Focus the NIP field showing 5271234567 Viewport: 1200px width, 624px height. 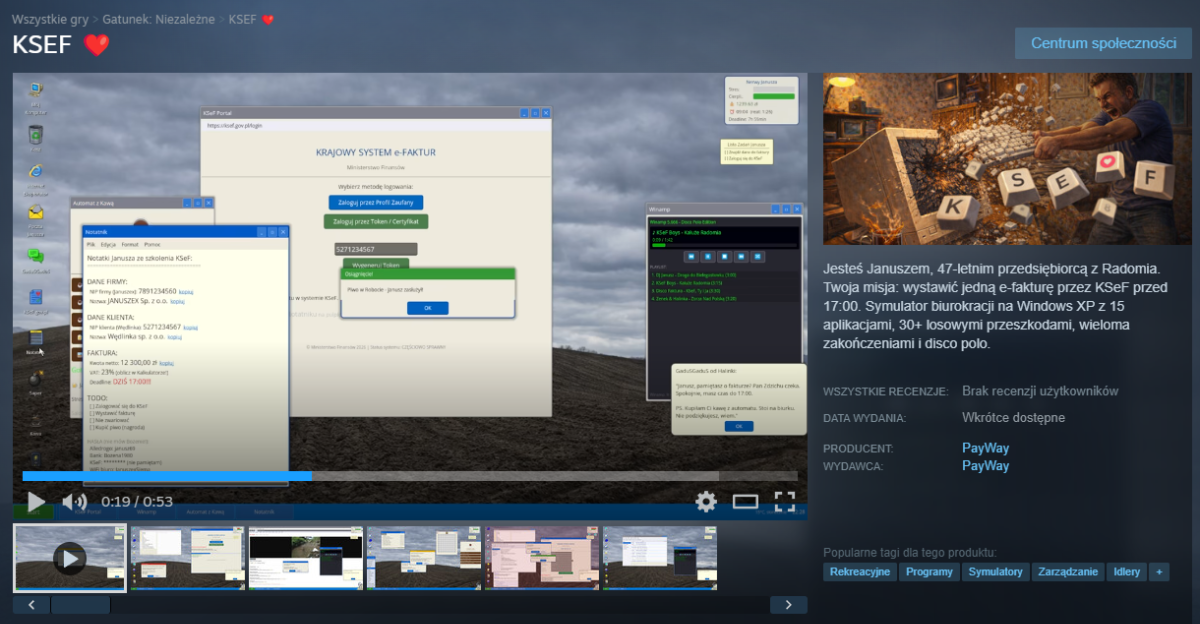click(376, 249)
